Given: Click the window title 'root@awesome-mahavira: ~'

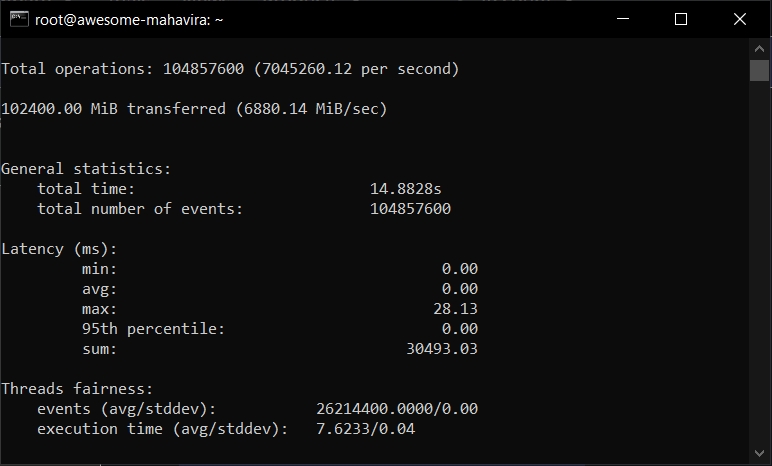Looking at the screenshot, I should coord(129,20).
